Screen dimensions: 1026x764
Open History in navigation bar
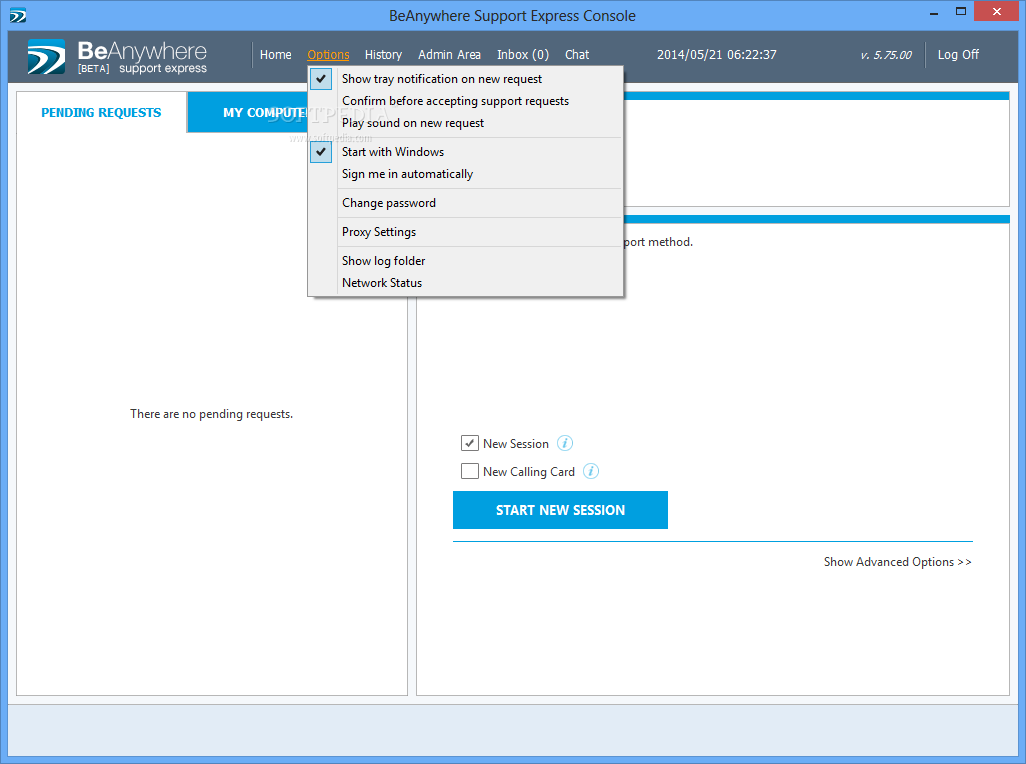(x=383, y=55)
